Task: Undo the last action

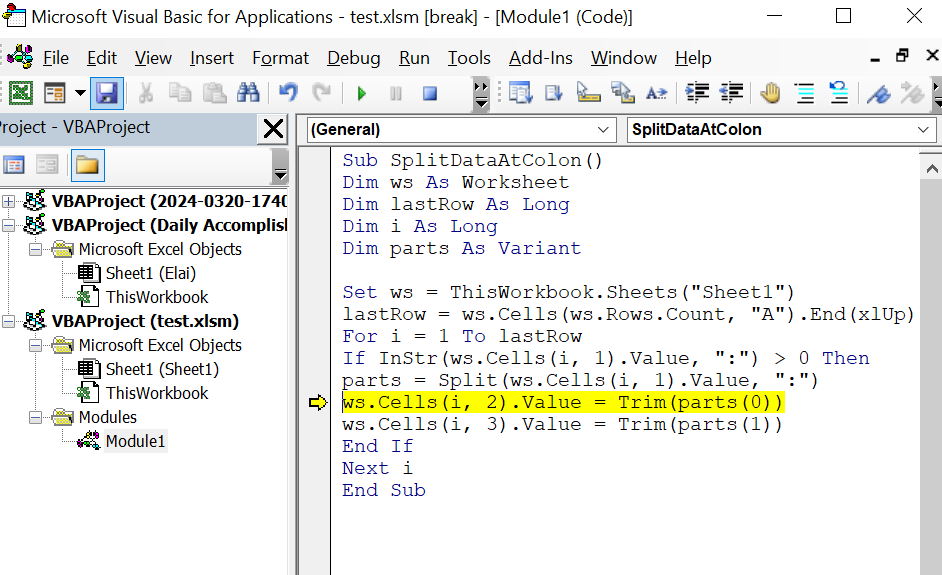Action: (x=288, y=93)
